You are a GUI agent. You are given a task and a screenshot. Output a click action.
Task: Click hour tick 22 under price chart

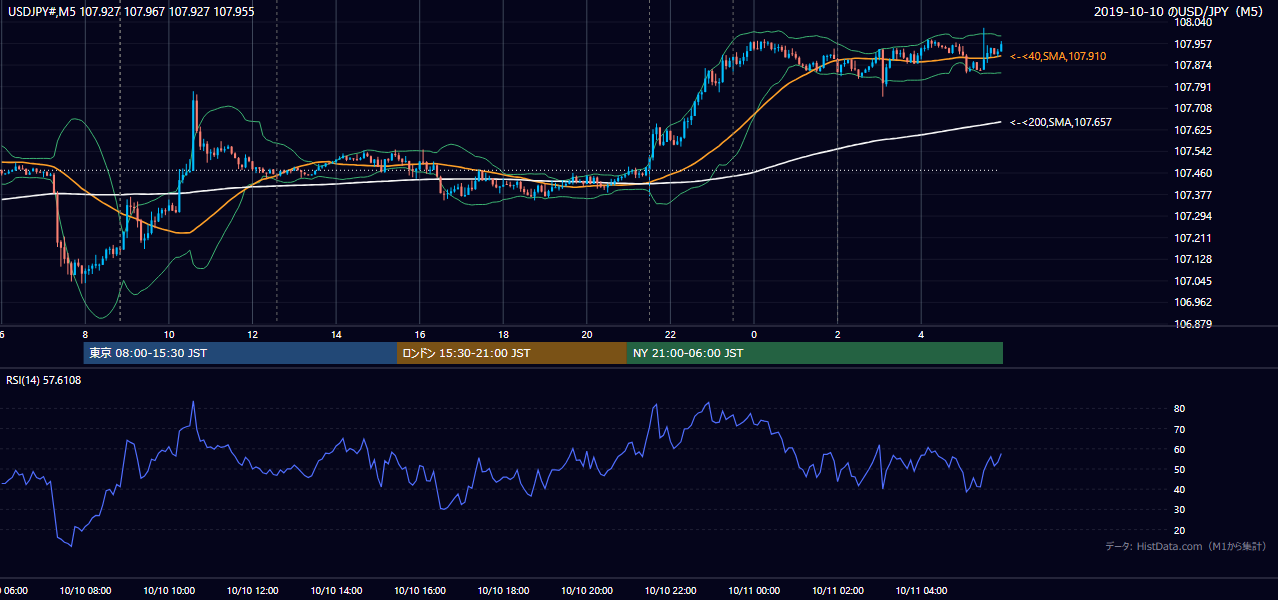coord(671,334)
